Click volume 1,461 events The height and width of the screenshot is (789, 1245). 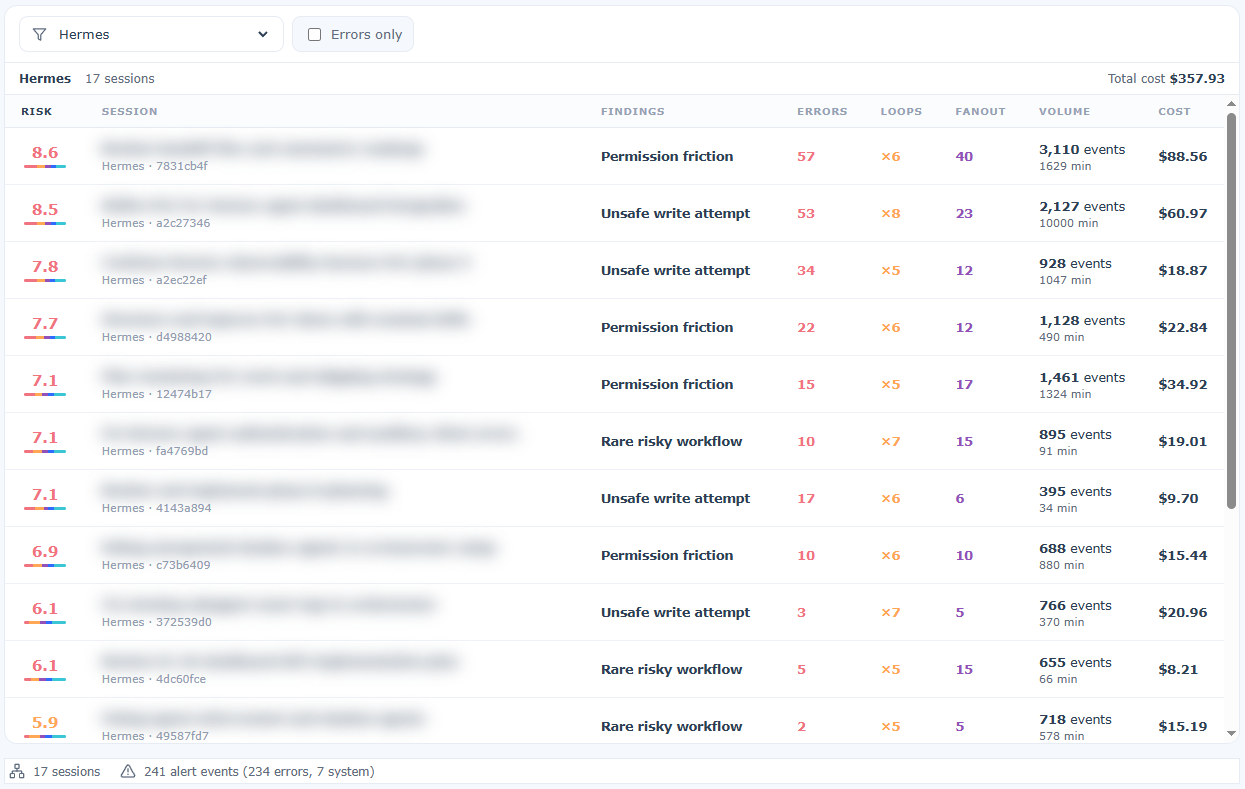pos(1082,377)
